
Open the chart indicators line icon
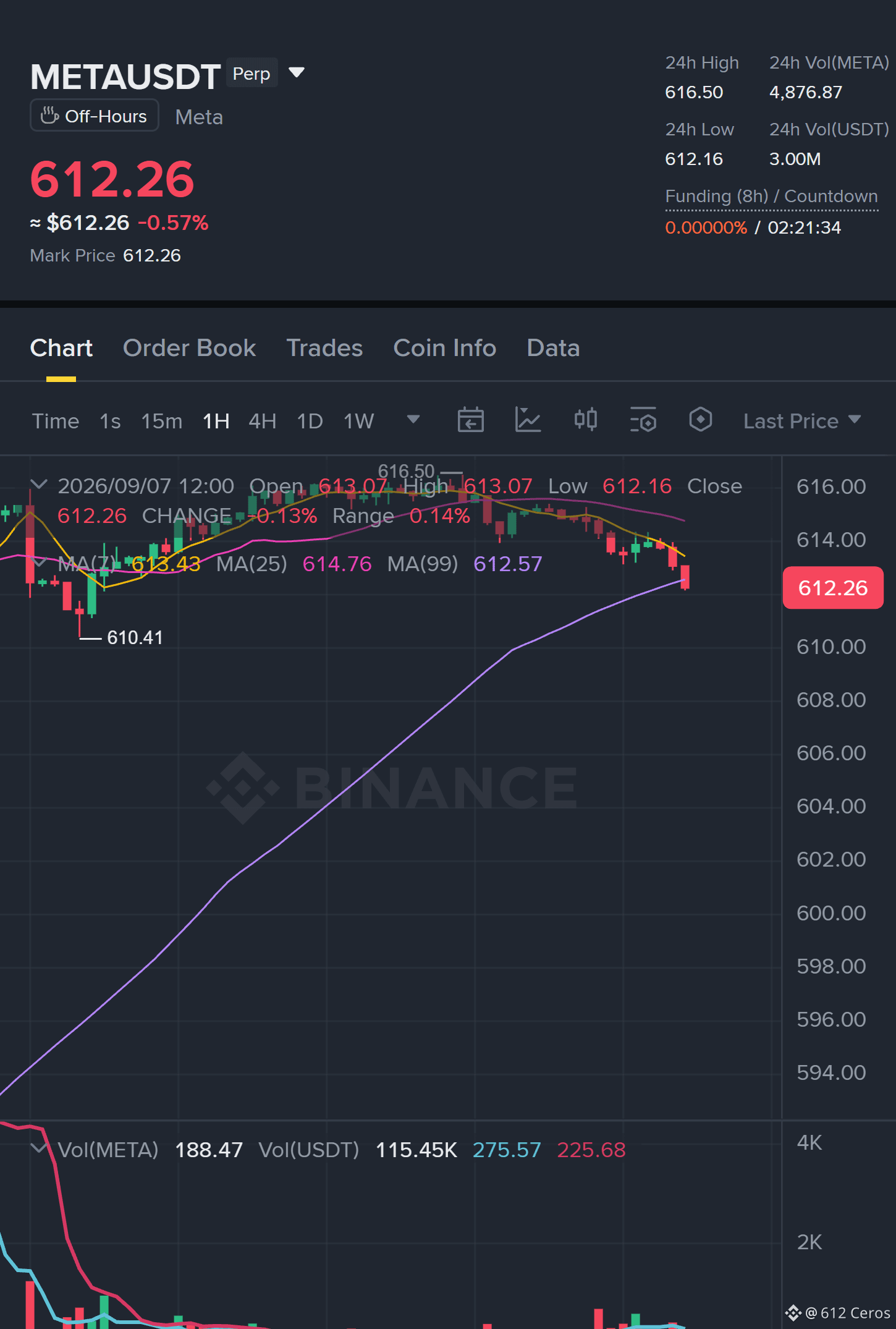528,420
